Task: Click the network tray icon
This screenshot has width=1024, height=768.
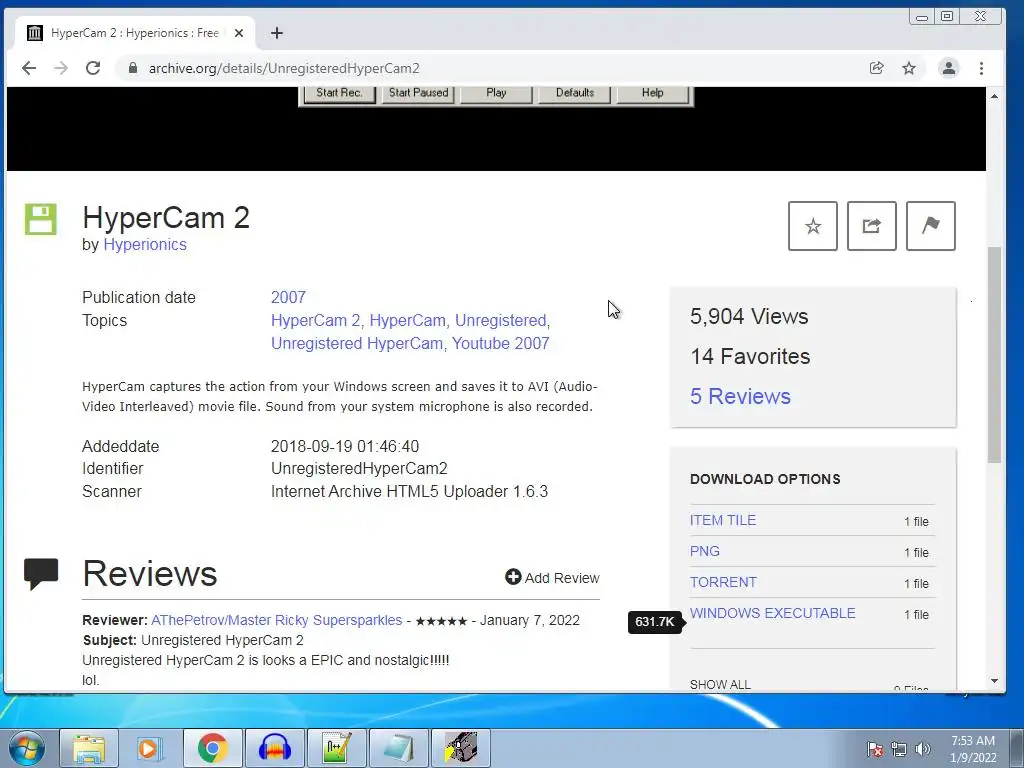Action: (x=899, y=749)
